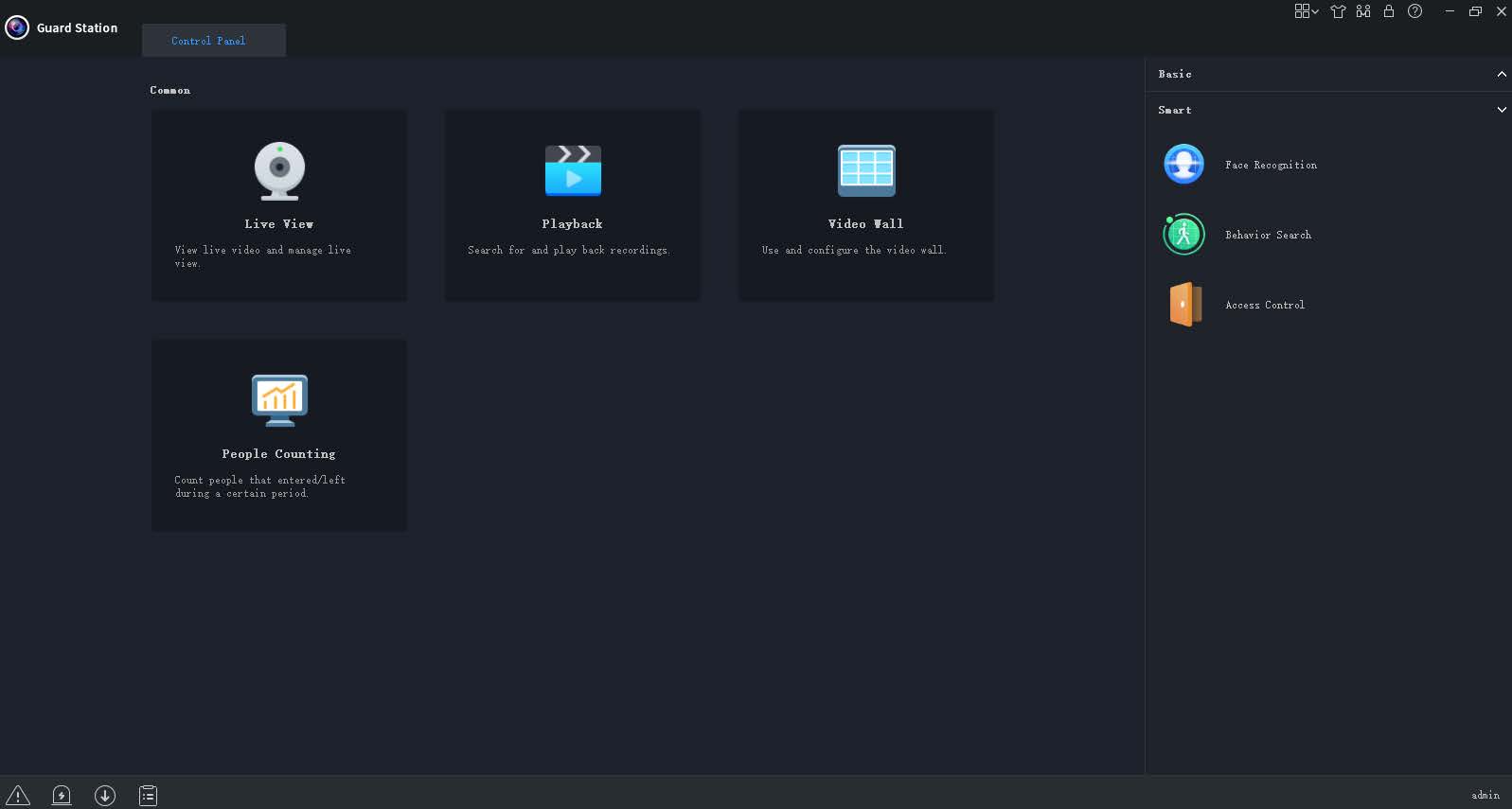Viewport: 1512px width, 809px height.
Task: Click the network topology icon in title bar
Action: [x=1363, y=11]
